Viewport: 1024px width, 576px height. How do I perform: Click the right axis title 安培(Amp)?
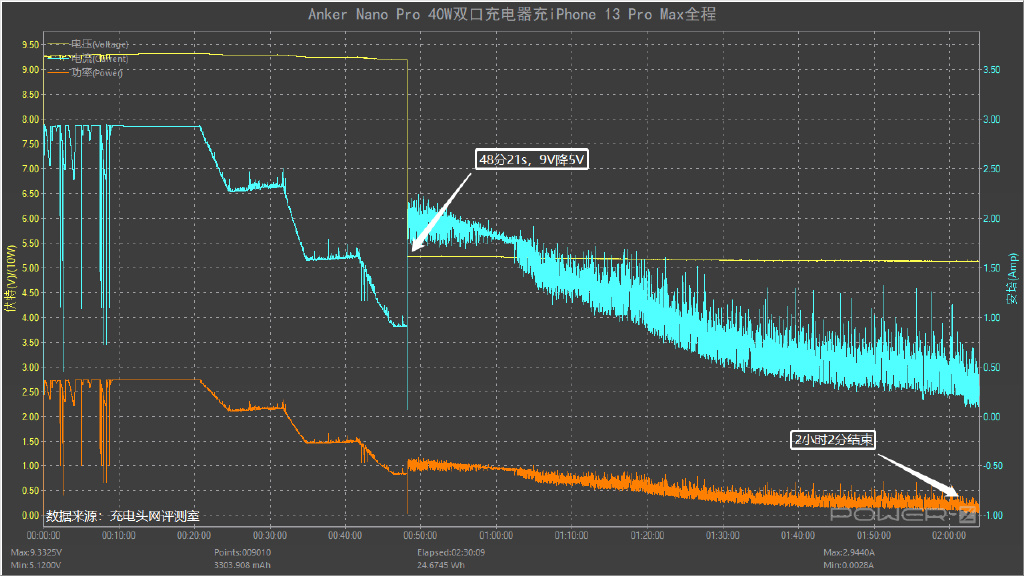(x=1013, y=279)
